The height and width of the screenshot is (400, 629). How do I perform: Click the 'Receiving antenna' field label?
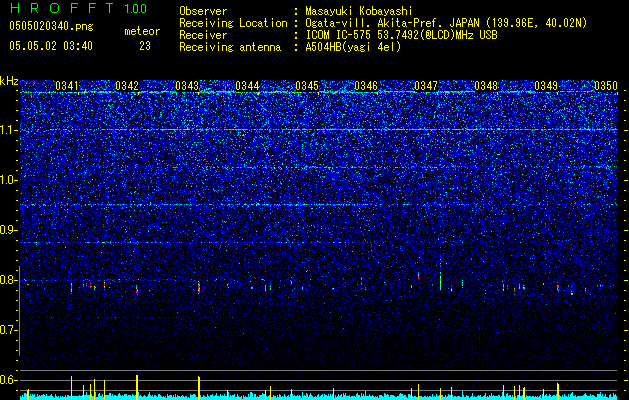230,47
